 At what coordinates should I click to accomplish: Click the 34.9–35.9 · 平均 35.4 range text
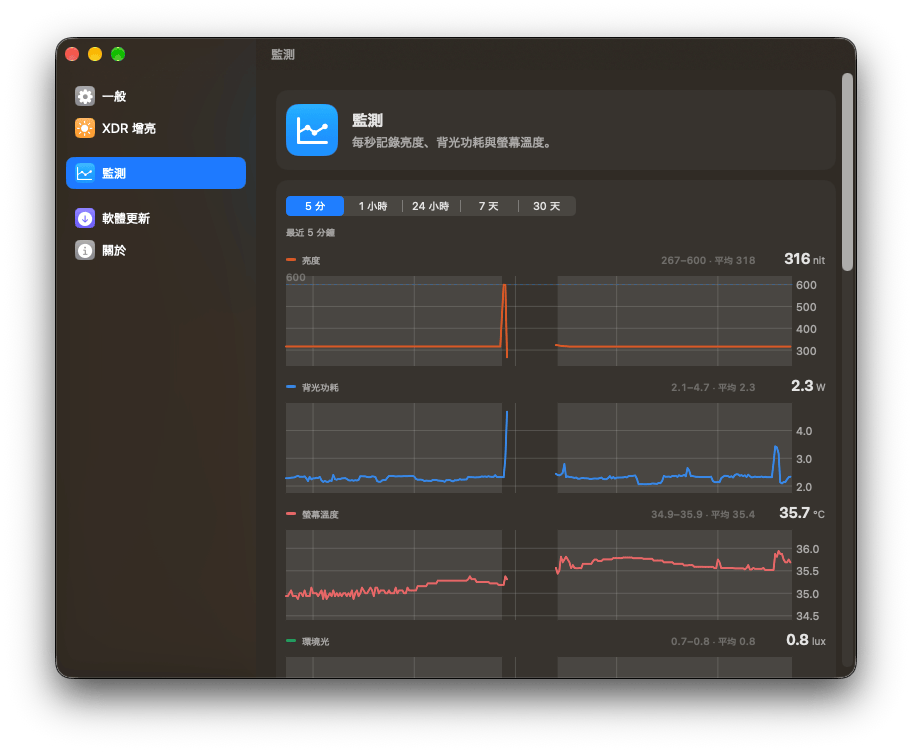click(703, 514)
